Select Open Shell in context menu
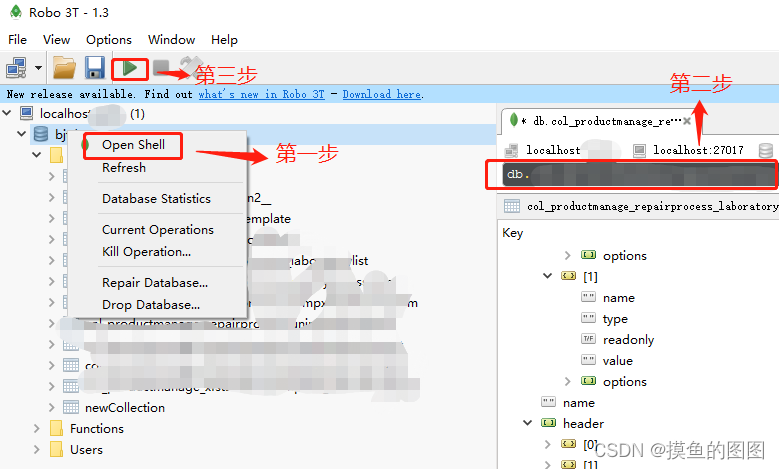 tap(133, 145)
